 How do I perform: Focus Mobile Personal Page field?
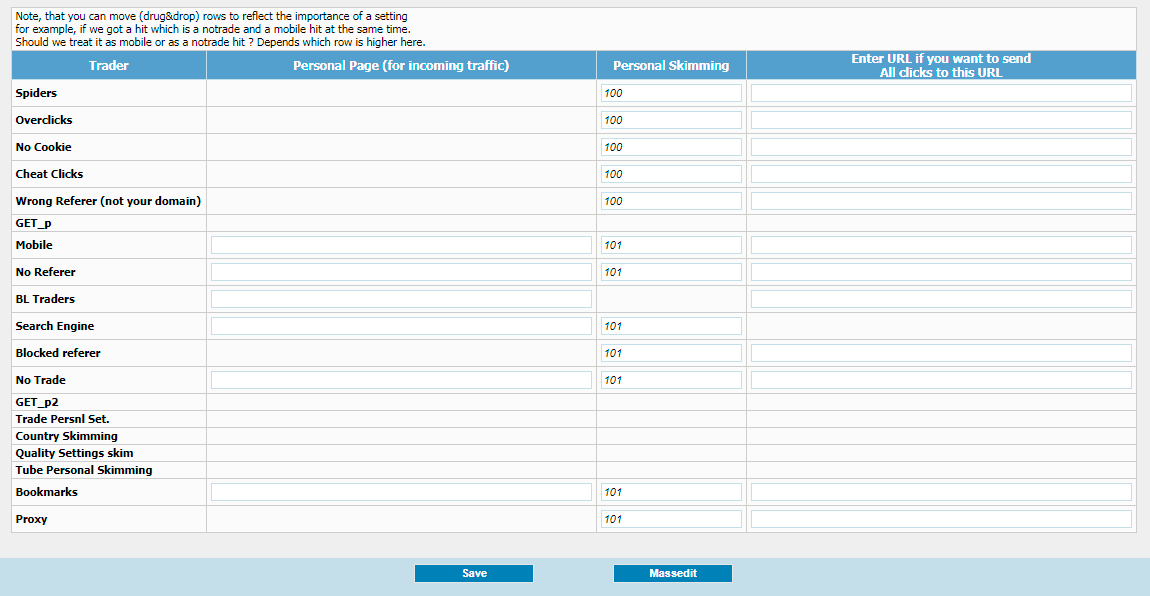point(401,246)
